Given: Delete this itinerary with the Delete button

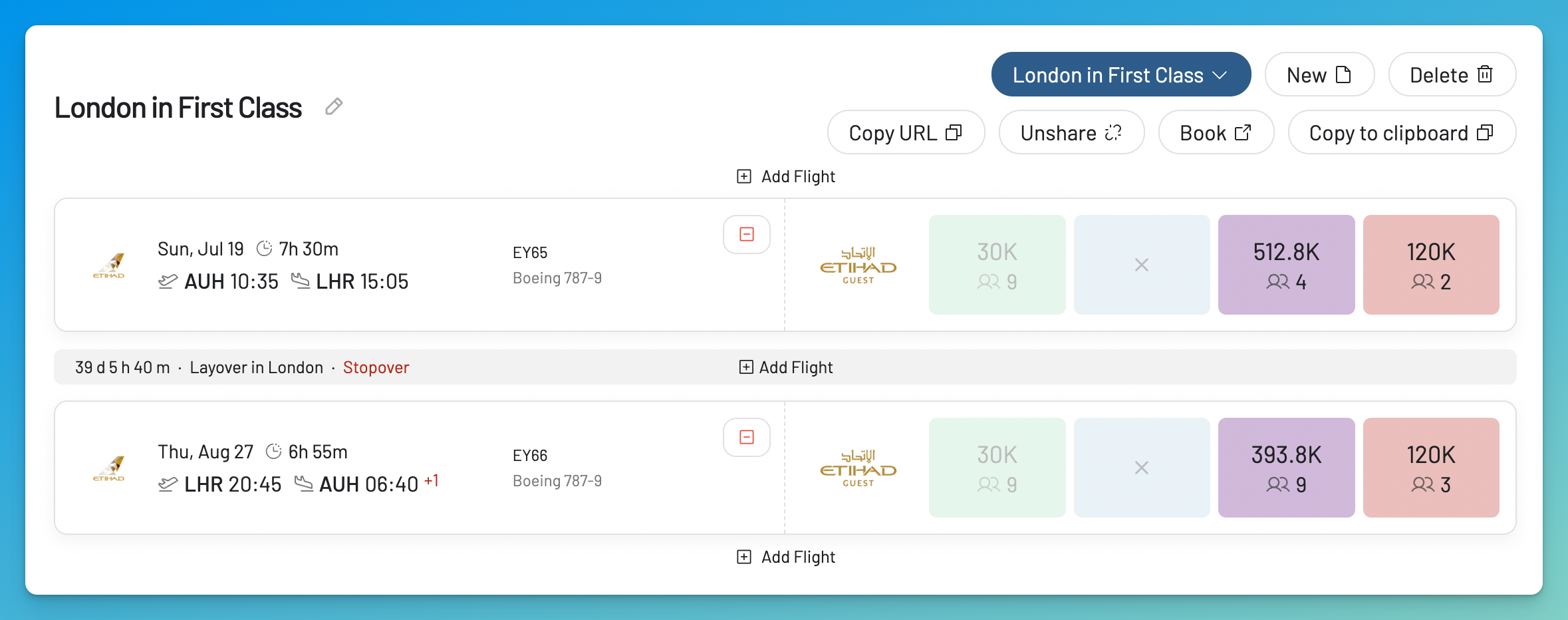Looking at the screenshot, I should [1452, 75].
